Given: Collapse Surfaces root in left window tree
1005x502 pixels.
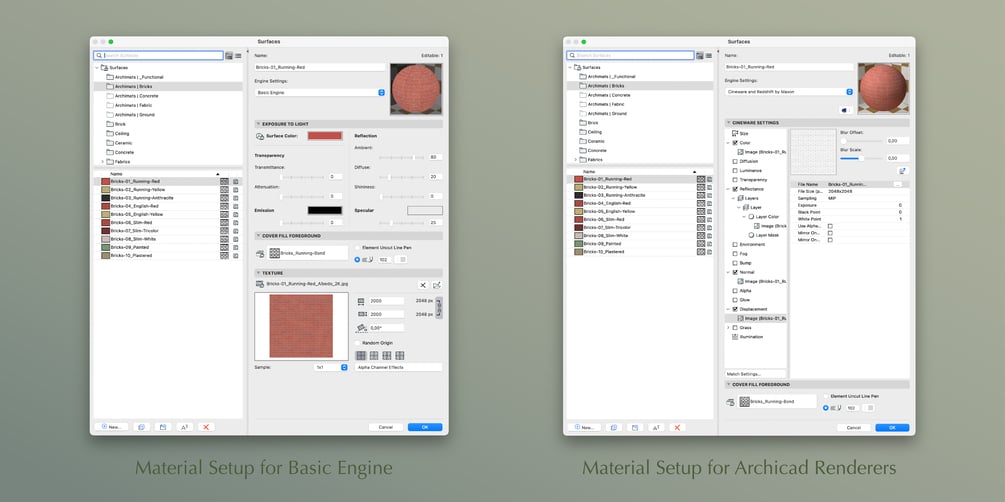Looking at the screenshot, I should [x=97, y=67].
